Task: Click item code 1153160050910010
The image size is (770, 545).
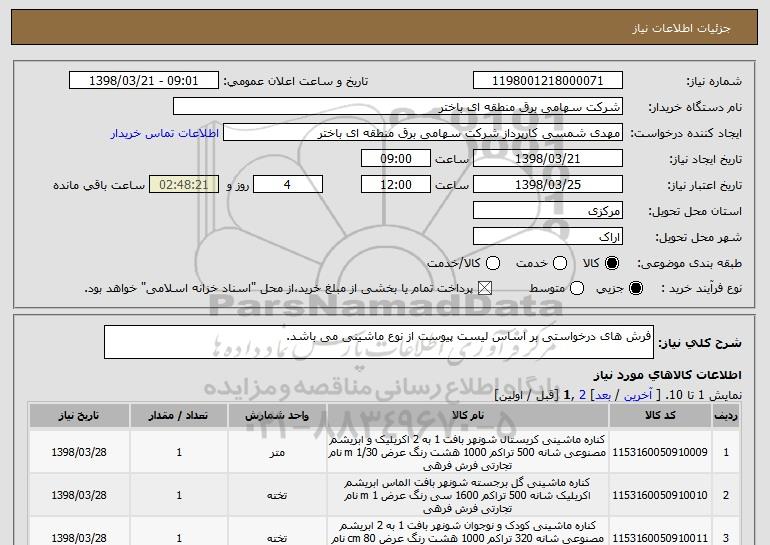Action: [x=660, y=495]
